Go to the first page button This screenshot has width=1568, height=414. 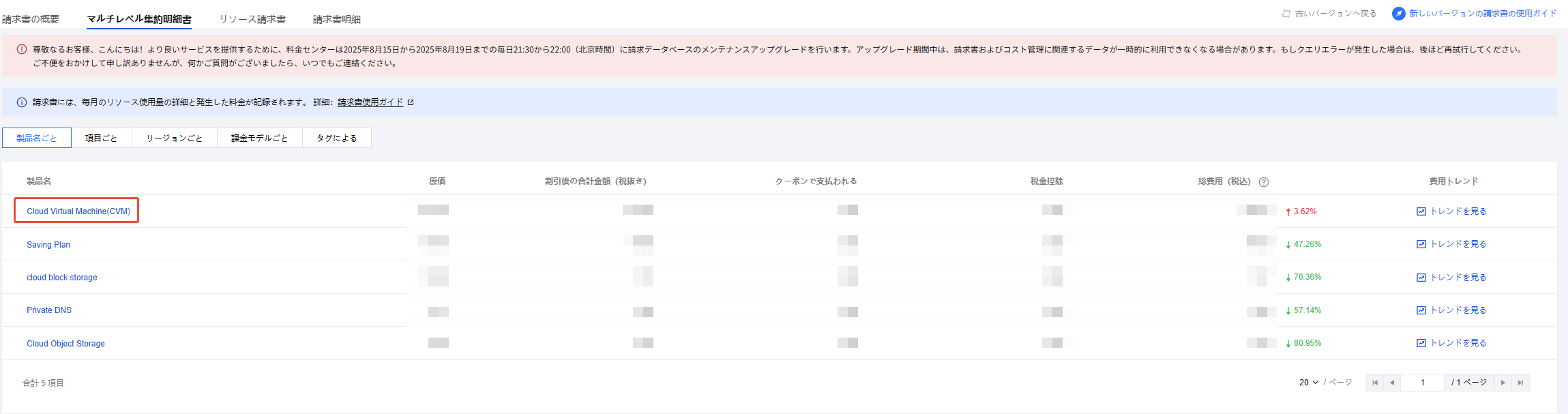tap(1375, 383)
